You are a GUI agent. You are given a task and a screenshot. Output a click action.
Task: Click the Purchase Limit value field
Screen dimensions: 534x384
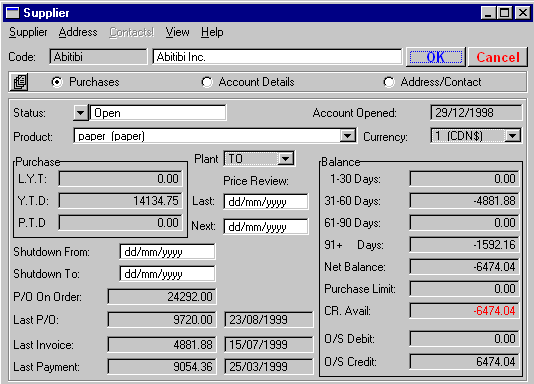pos(464,289)
